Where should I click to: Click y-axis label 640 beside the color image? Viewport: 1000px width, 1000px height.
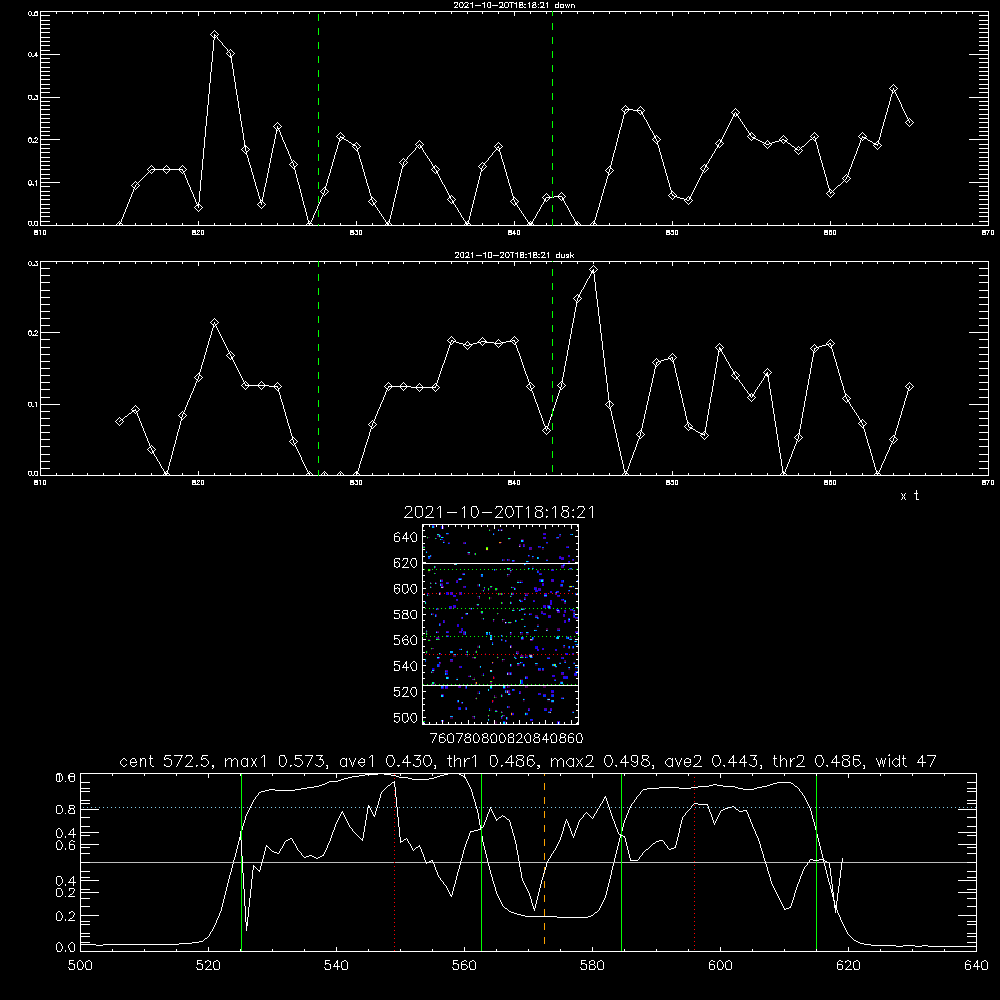click(x=406, y=538)
